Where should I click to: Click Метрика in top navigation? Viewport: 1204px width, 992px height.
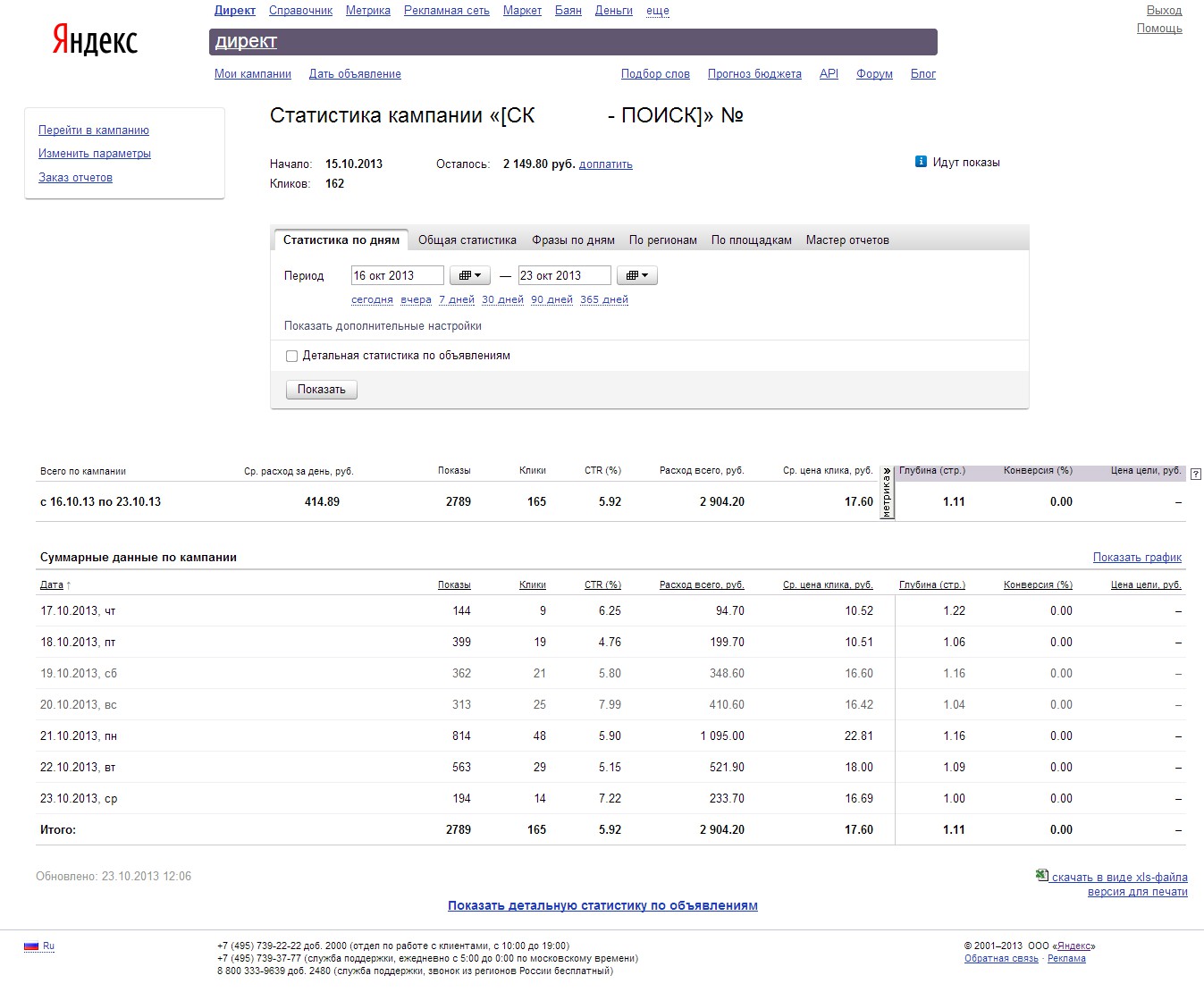click(x=368, y=11)
